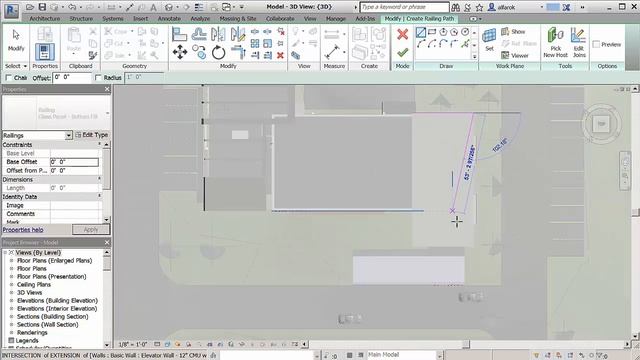The height and width of the screenshot is (360, 640).
Task: Select the Trim/Extend to Corner tool
Action: coord(238,52)
